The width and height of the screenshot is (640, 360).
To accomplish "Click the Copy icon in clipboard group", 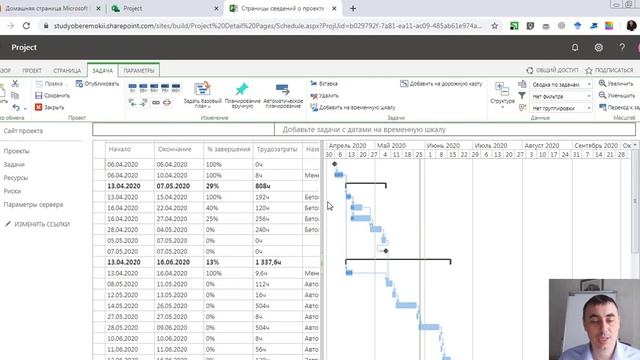I will point(15,96).
